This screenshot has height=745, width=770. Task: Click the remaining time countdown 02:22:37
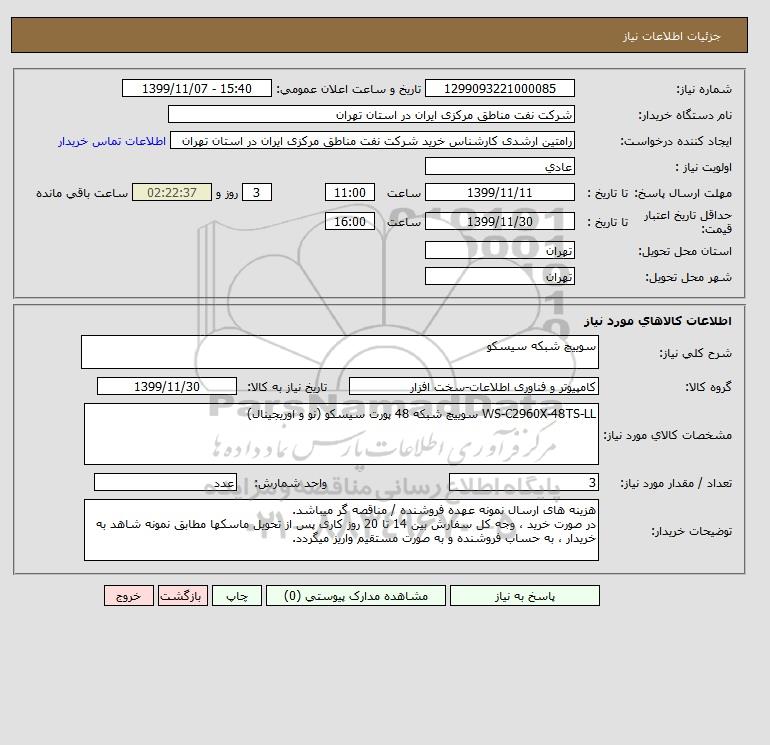click(x=172, y=193)
